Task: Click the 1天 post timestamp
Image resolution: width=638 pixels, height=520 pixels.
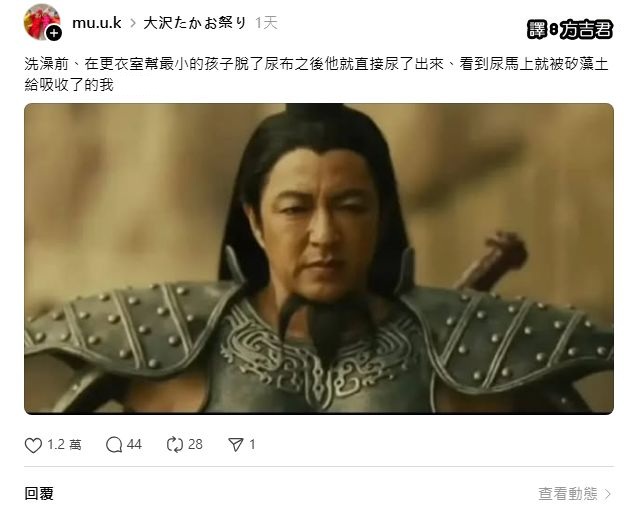Action: point(267,23)
